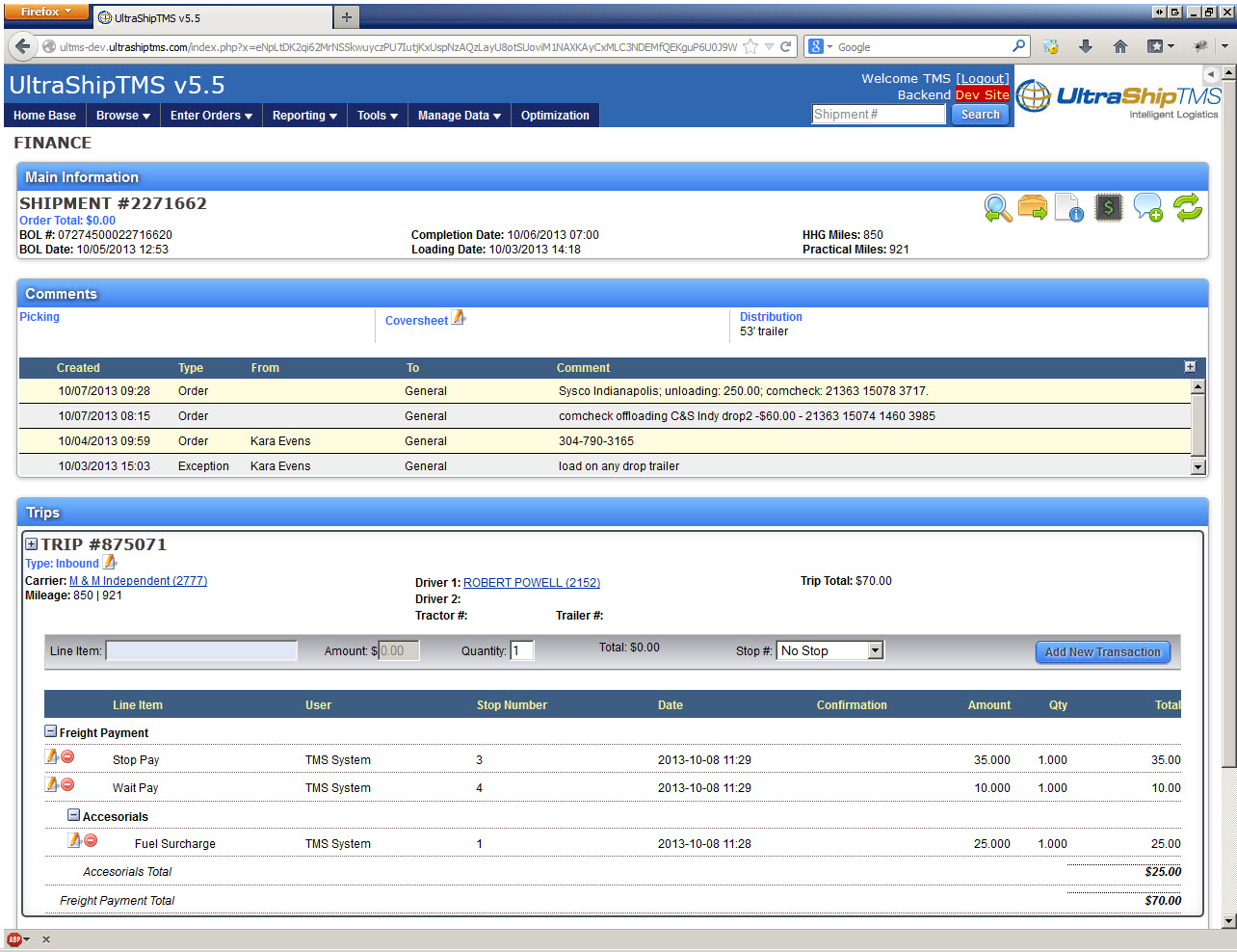Delete the Fuel Surcharge line item

pos(91,841)
